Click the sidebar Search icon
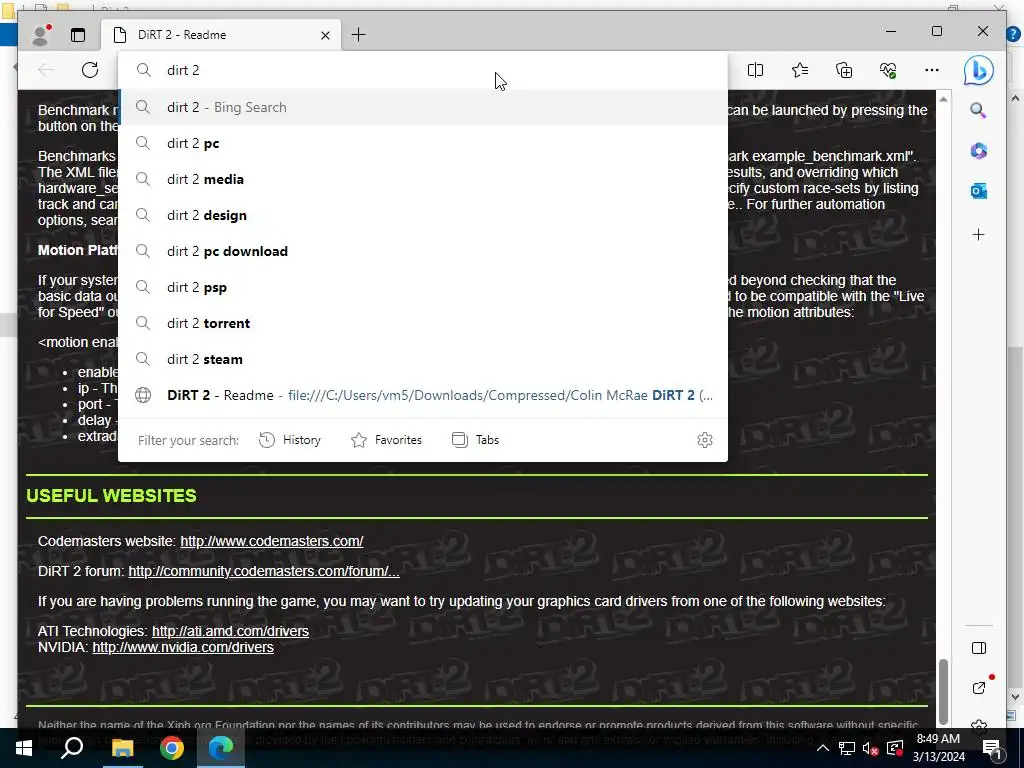1024x768 pixels. click(978, 110)
